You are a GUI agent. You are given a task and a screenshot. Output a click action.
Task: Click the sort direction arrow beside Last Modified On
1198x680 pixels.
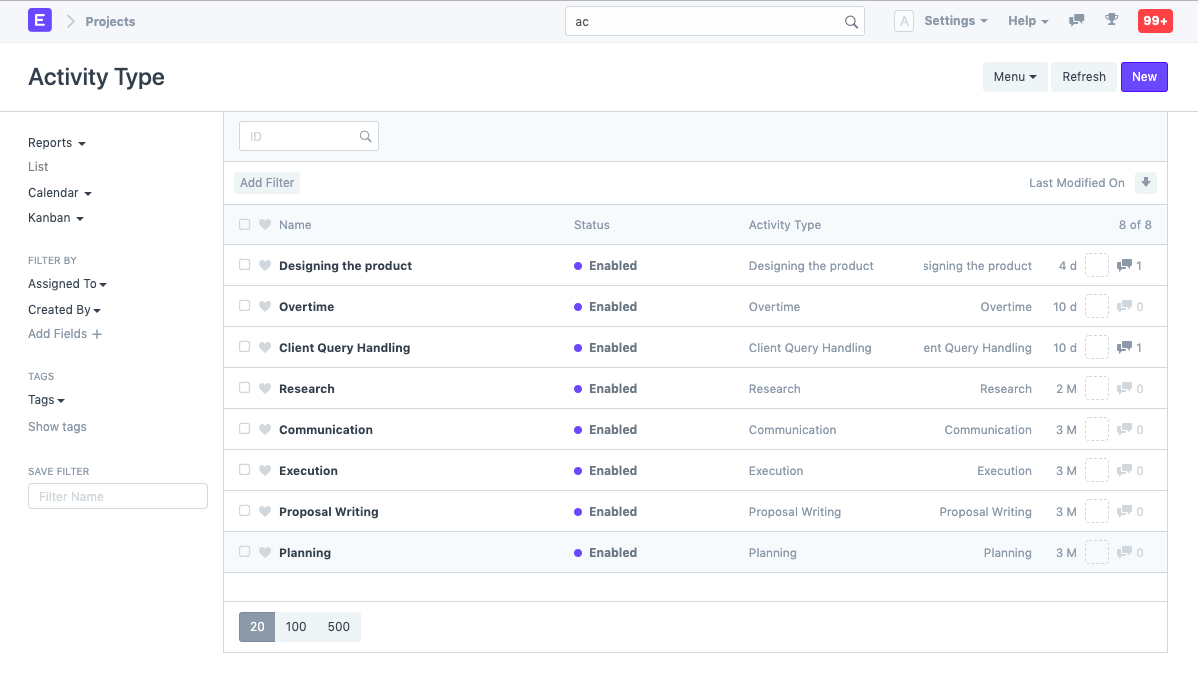point(1146,182)
